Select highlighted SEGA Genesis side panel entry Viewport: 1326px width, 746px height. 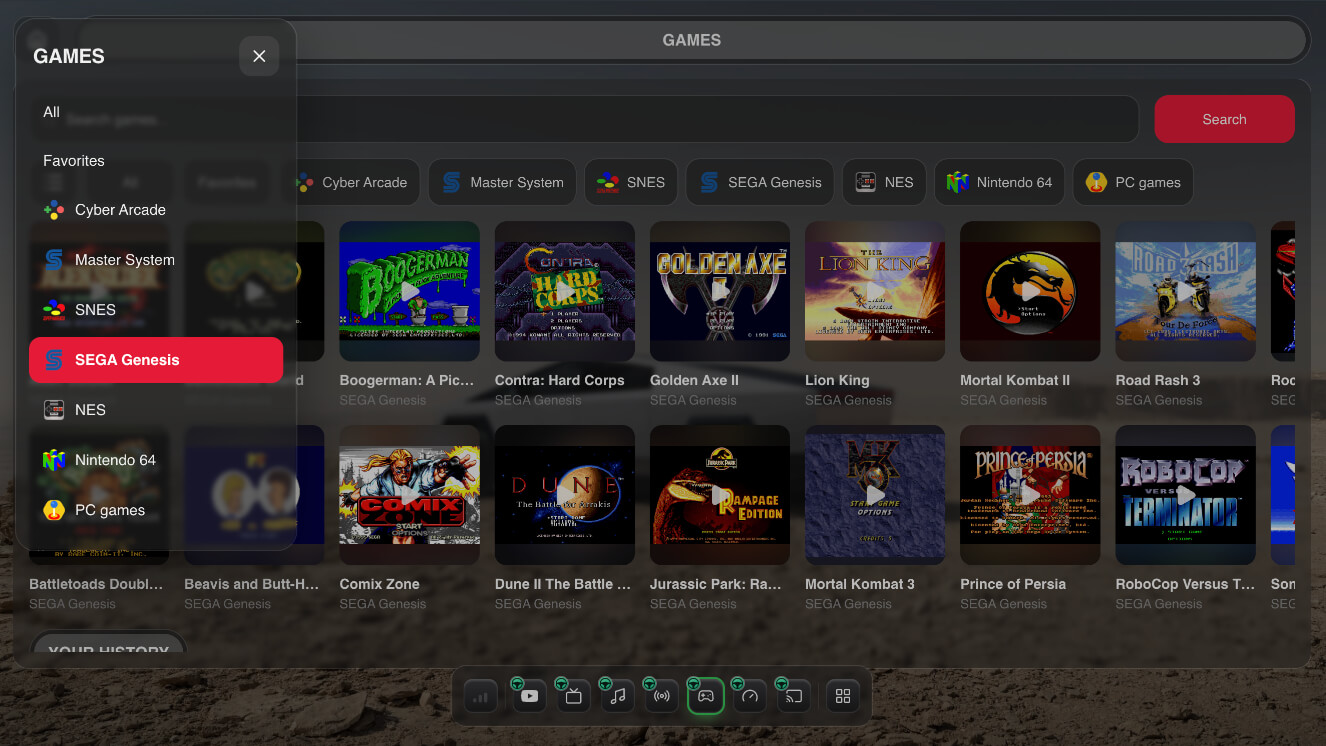coord(155,360)
